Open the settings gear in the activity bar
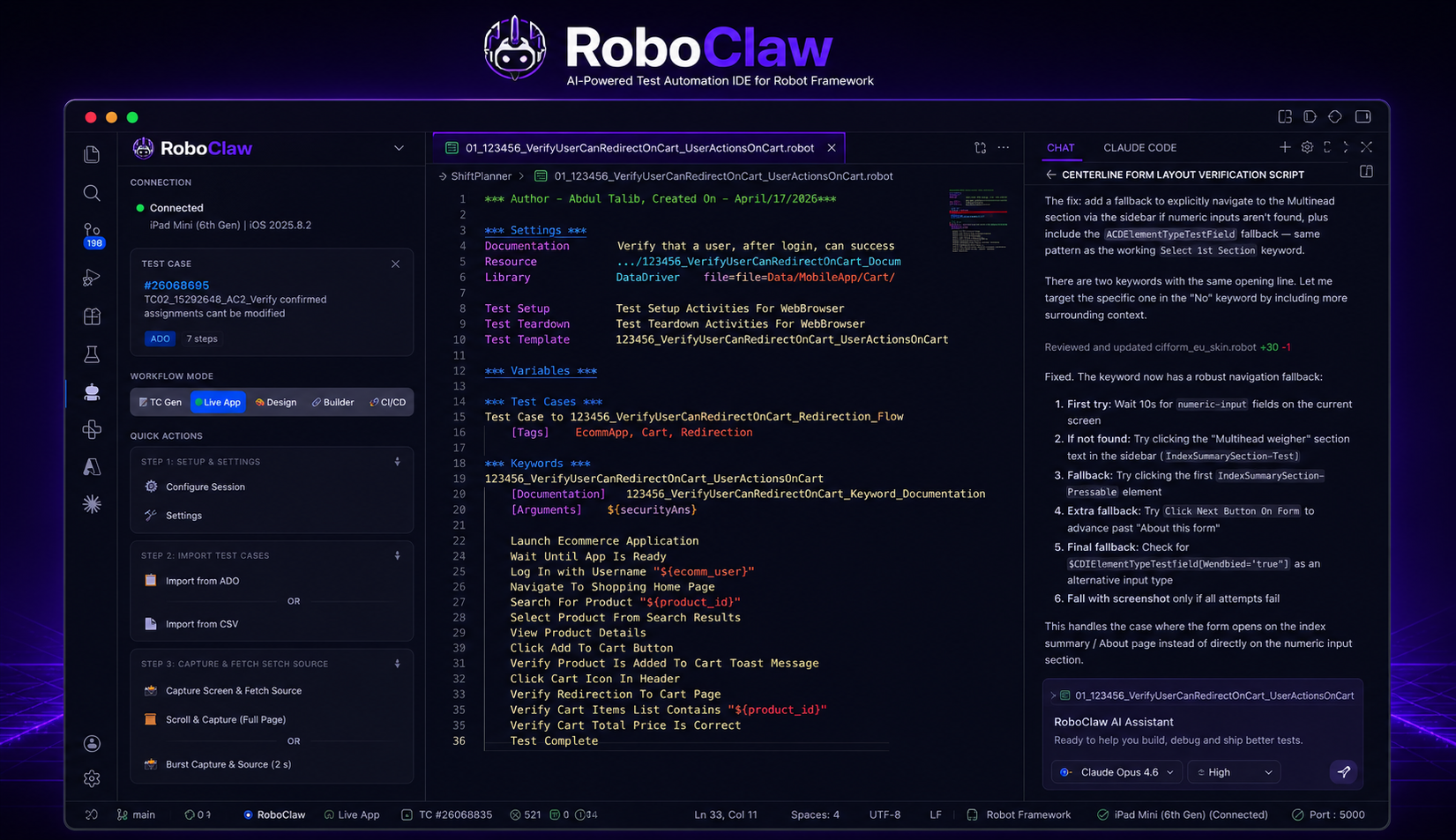The width and height of the screenshot is (1456, 840). pos(92,779)
